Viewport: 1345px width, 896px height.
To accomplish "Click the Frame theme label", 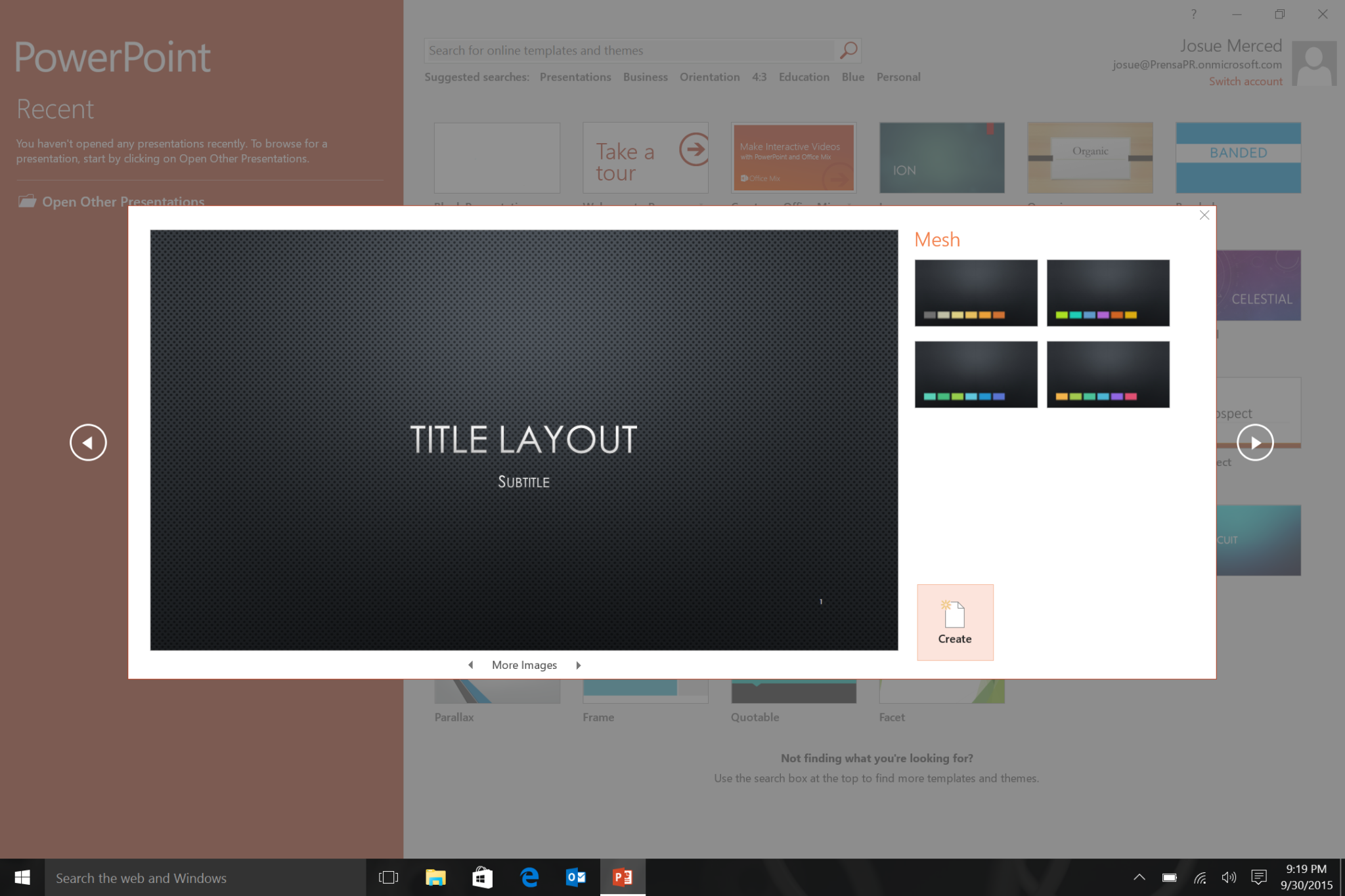I will (598, 717).
